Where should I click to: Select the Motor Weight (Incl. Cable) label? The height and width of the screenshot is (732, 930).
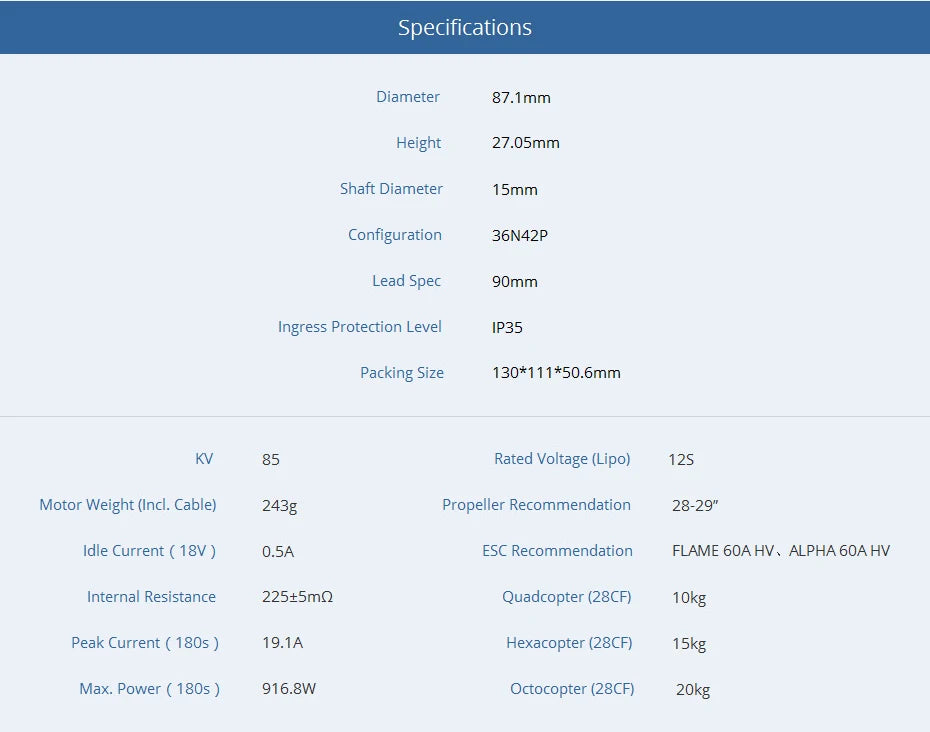point(128,504)
